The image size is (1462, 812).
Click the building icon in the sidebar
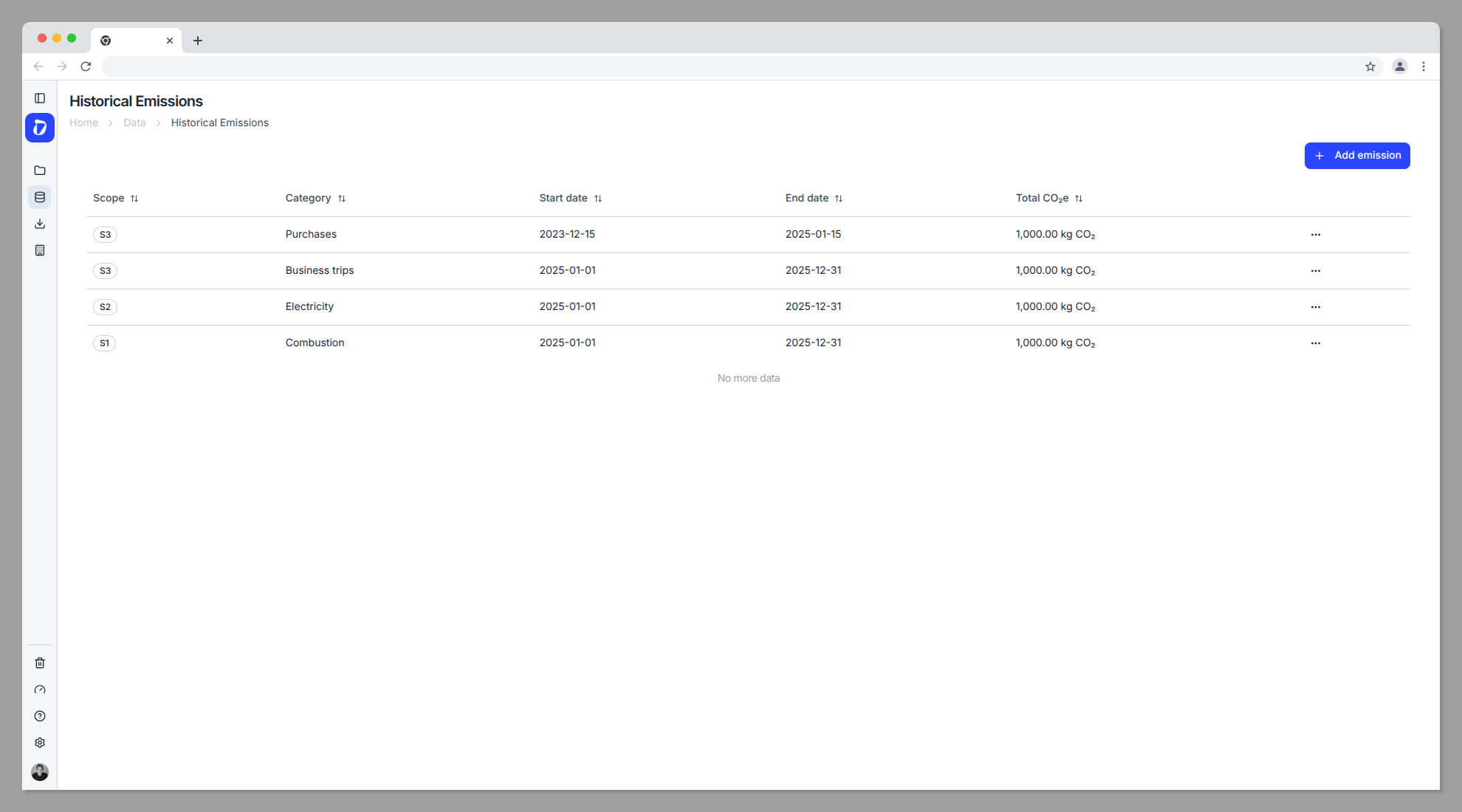[x=40, y=250]
